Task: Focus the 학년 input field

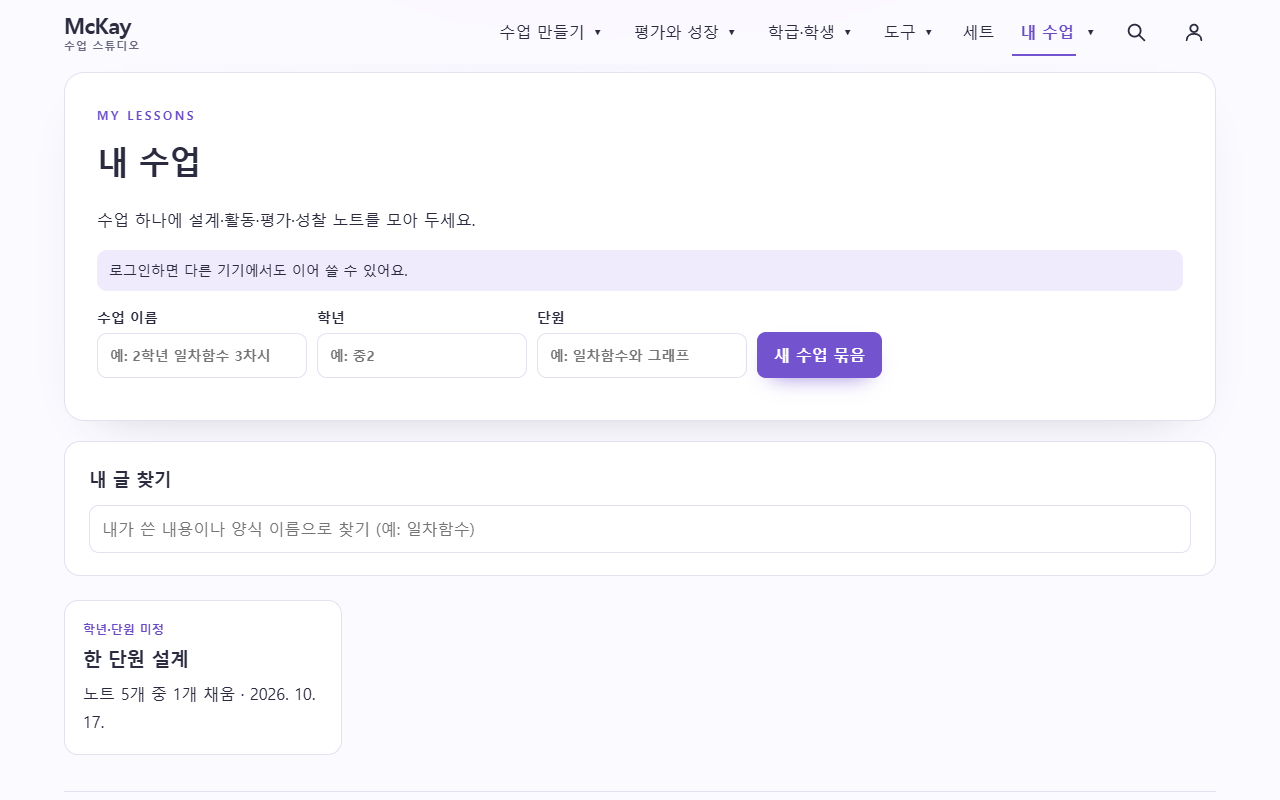Action: point(422,355)
